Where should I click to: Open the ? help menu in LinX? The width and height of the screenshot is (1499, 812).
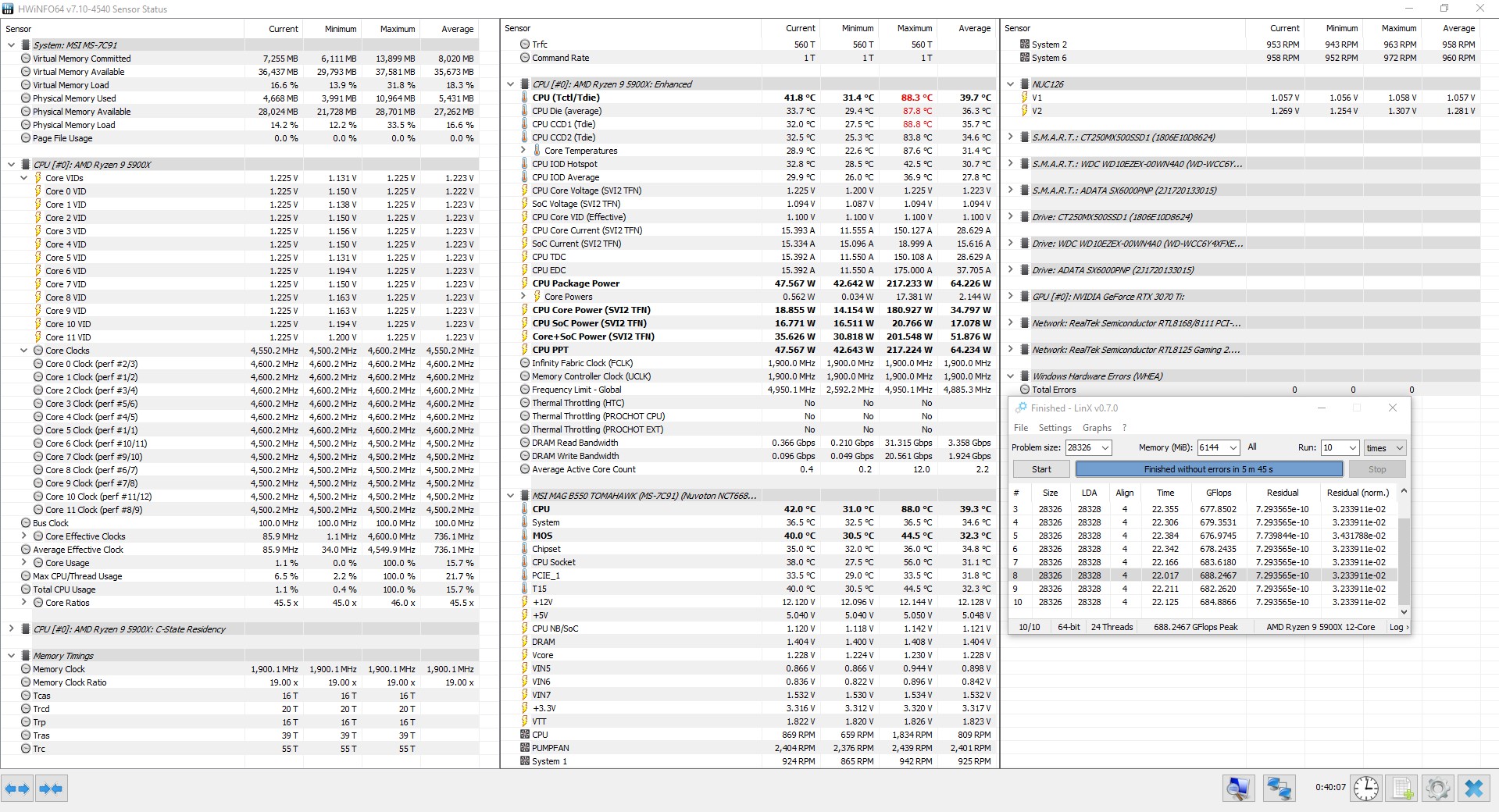1125,428
